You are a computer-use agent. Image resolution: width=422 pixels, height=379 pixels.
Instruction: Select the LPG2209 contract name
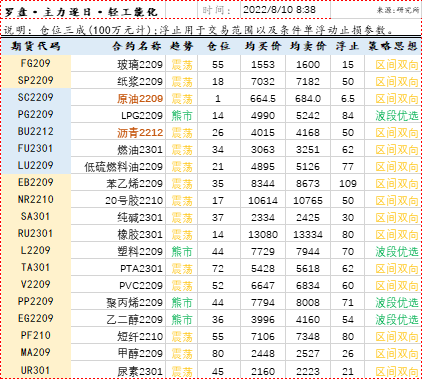tap(142, 116)
